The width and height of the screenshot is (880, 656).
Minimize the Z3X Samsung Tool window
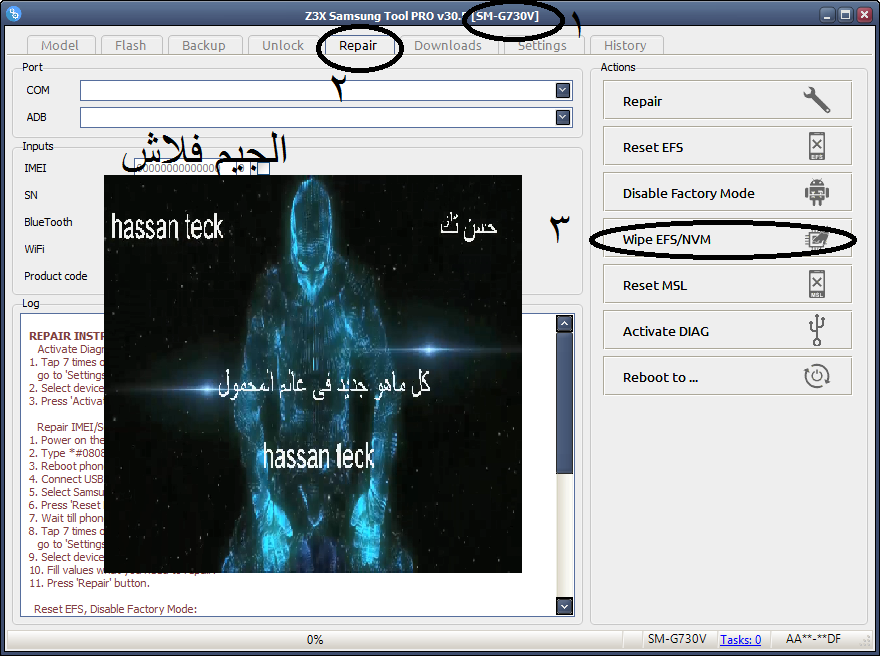[827, 15]
